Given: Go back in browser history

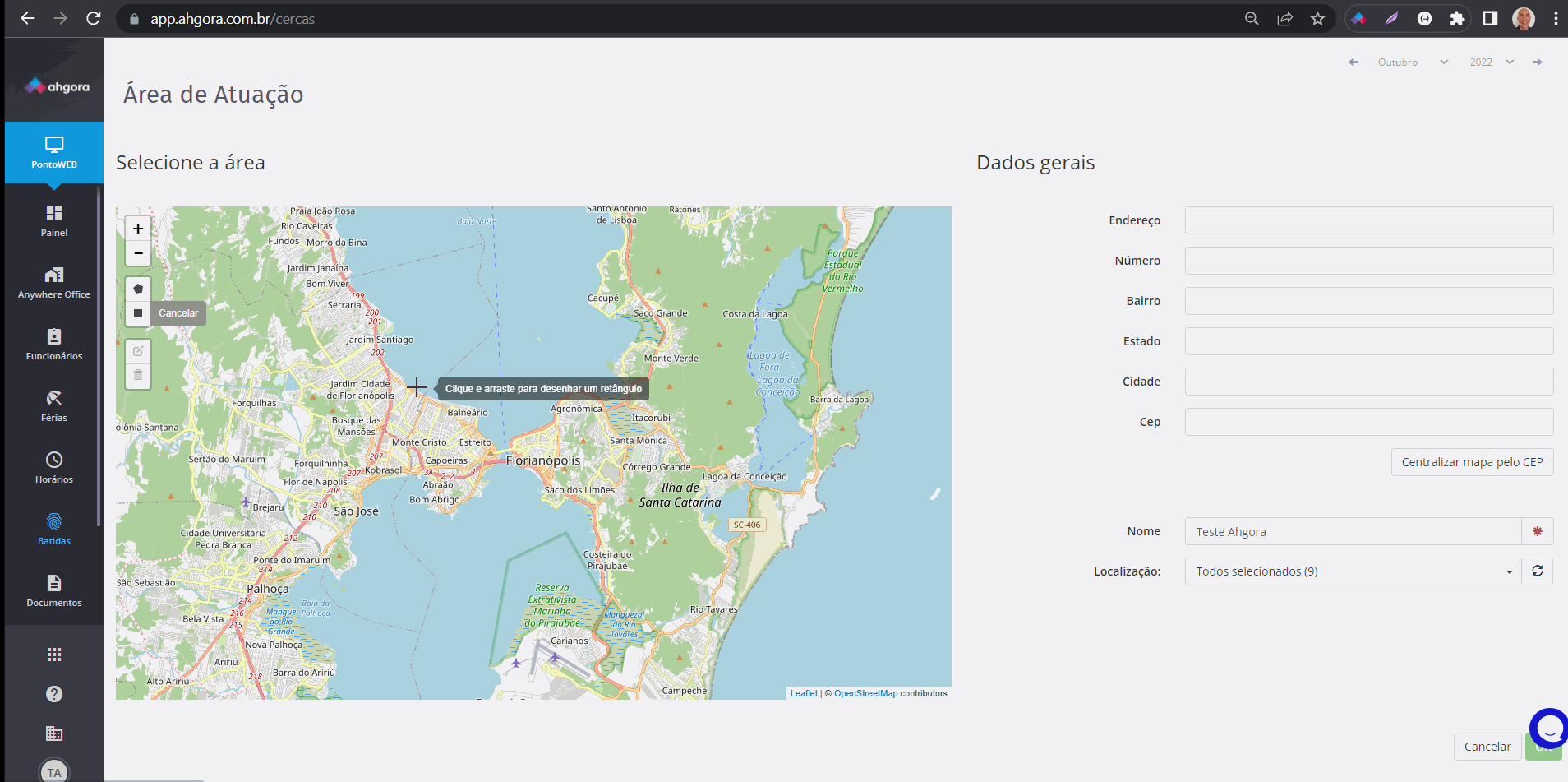Looking at the screenshot, I should tap(27, 18).
